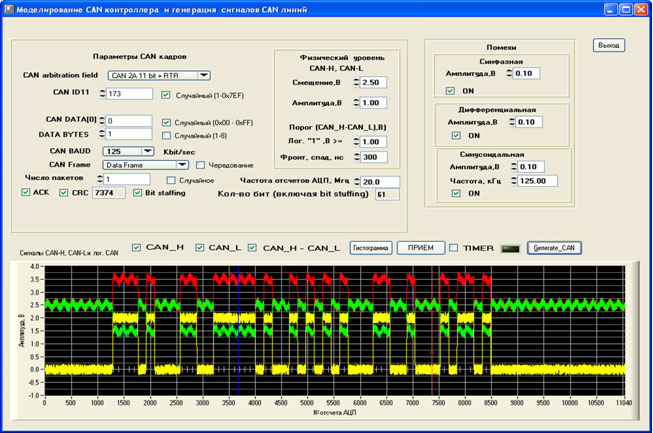Click the Generate_CAN button
Screen dimensions: 653x433
point(554,247)
